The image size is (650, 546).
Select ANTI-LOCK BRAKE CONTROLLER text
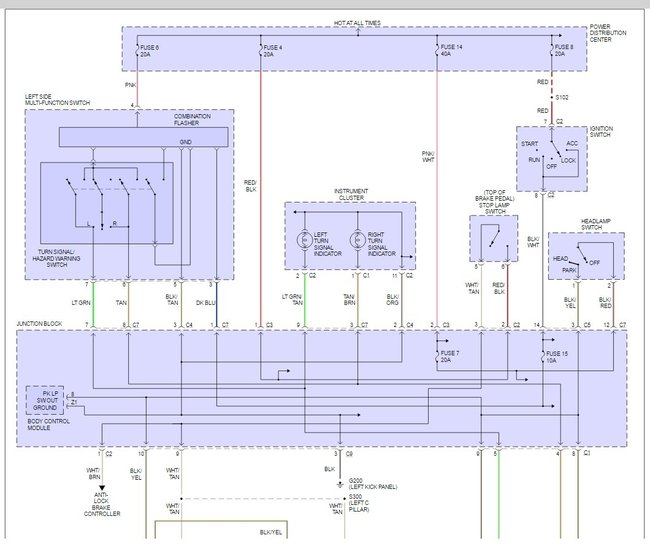102,504
